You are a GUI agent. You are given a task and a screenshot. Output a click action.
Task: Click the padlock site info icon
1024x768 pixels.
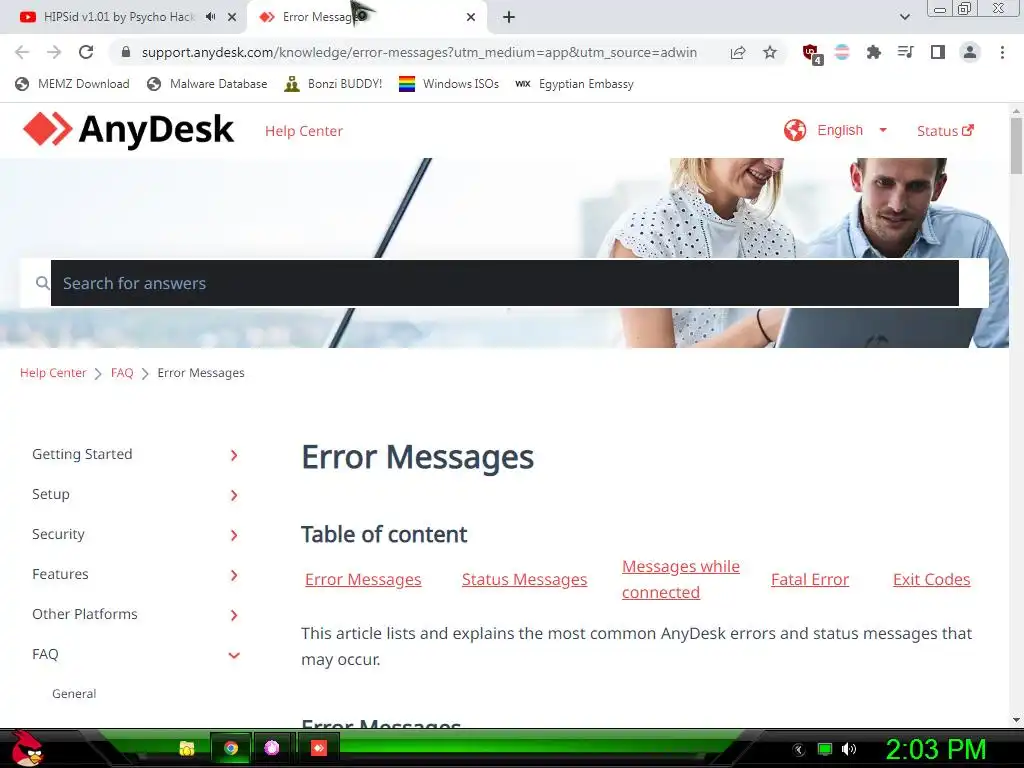click(126, 52)
